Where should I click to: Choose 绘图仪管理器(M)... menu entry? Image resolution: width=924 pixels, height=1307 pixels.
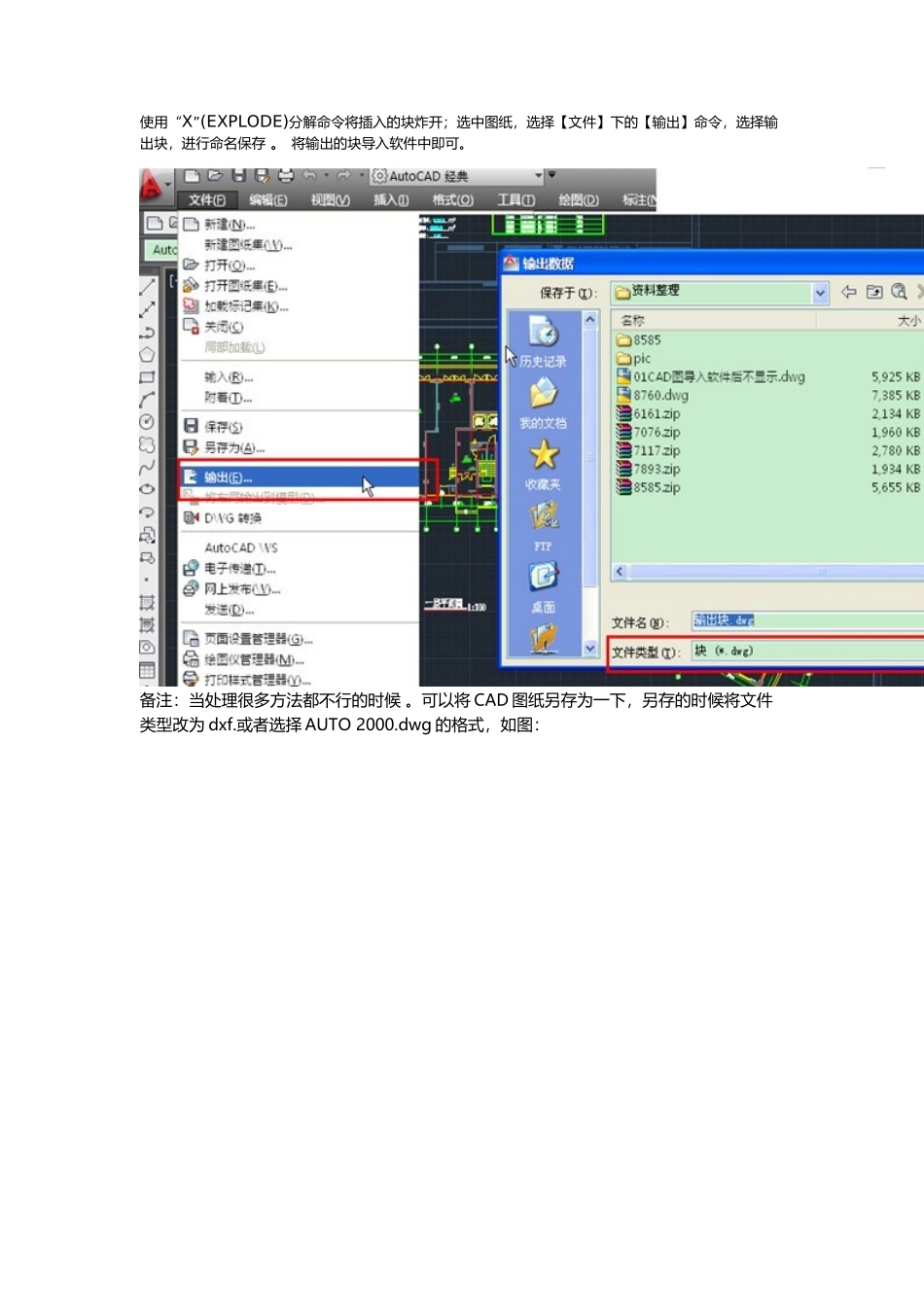click(x=300, y=659)
